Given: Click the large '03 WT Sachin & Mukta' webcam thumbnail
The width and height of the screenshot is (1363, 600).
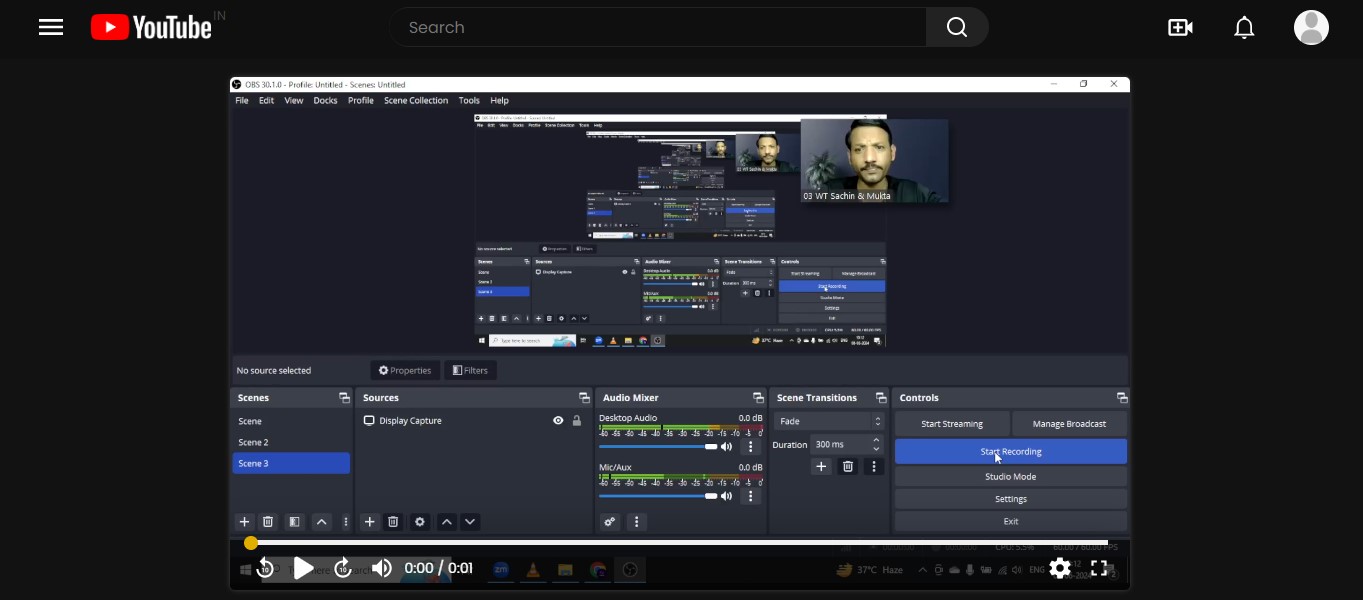Looking at the screenshot, I should coord(875,161).
